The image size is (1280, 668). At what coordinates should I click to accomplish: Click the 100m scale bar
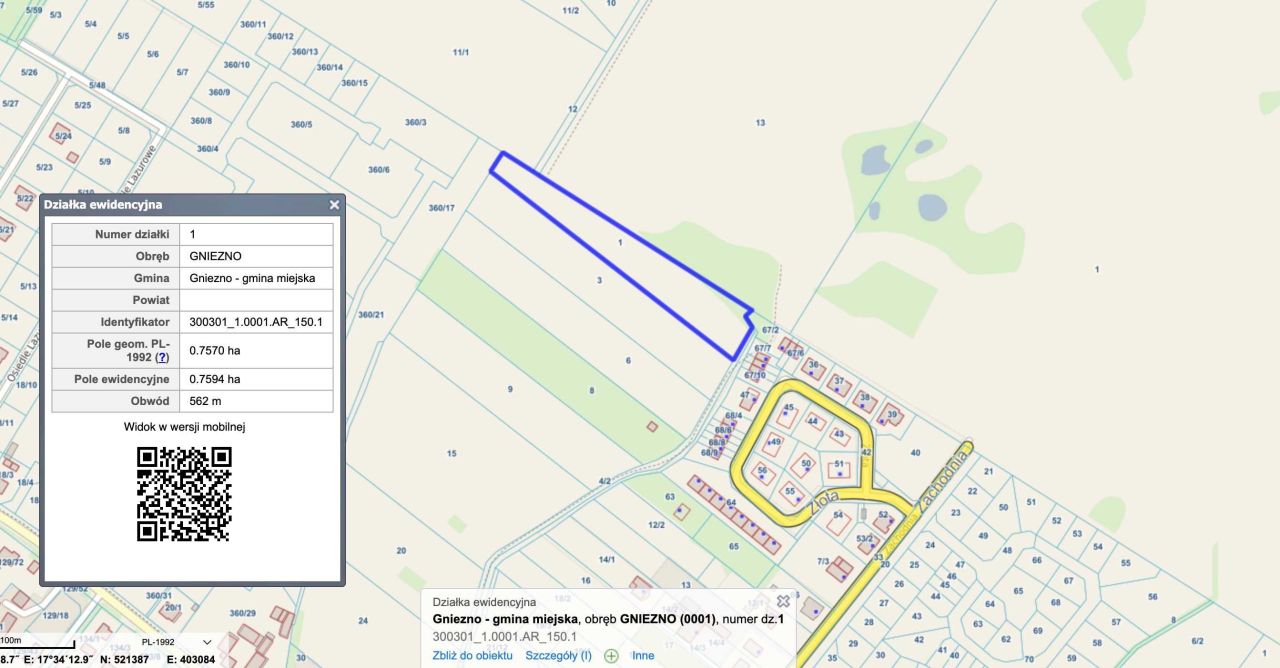coord(38,642)
